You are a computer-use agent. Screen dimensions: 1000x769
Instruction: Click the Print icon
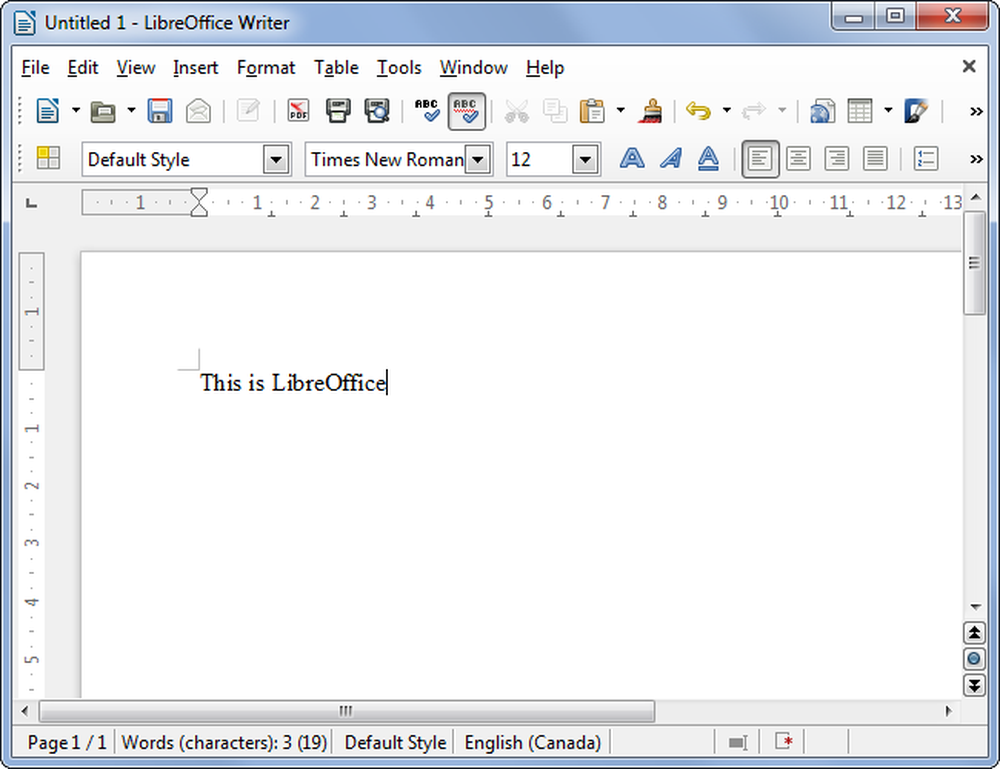click(x=338, y=111)
